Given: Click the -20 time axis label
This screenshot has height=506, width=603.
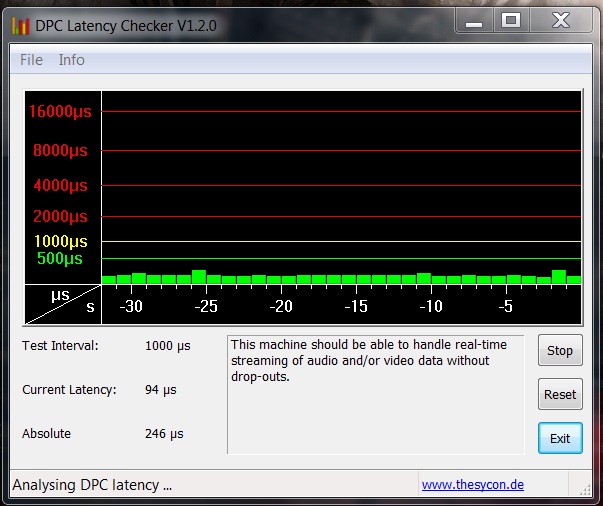Looking at the screenshot, I should (x=281, y=306).
